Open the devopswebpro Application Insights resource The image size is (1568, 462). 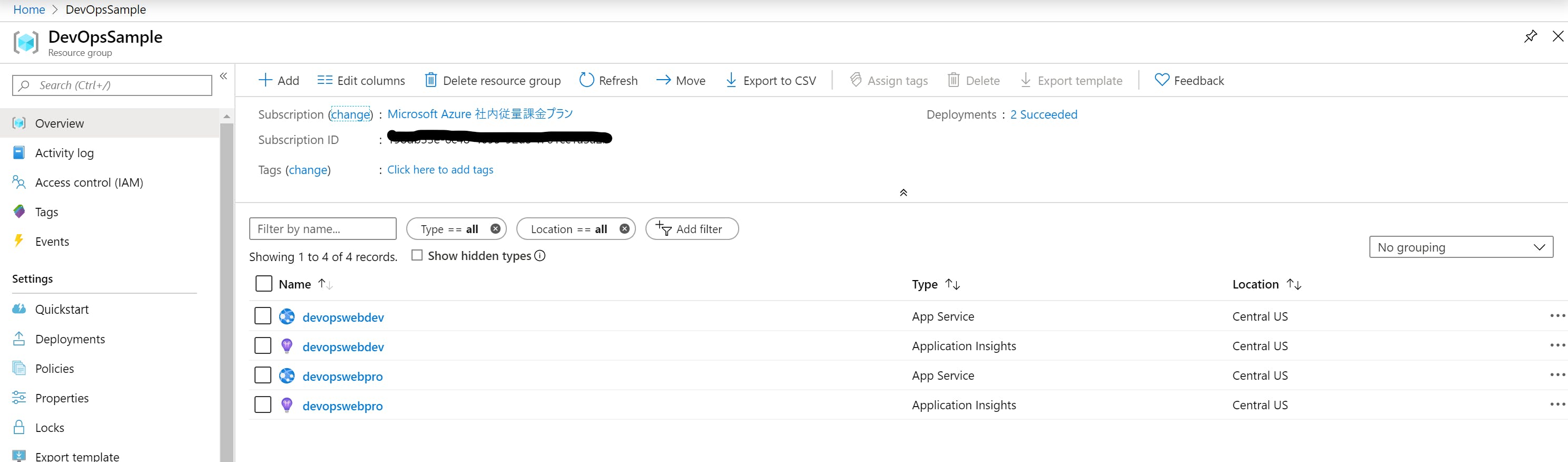tap(342, 406)
